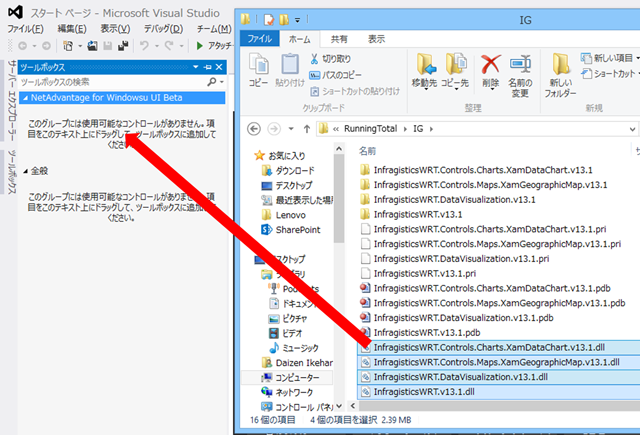Collapse the General (全般) toolbox group
The height and width of the screenshot is (435, 640).
click(x=26, y=171)
